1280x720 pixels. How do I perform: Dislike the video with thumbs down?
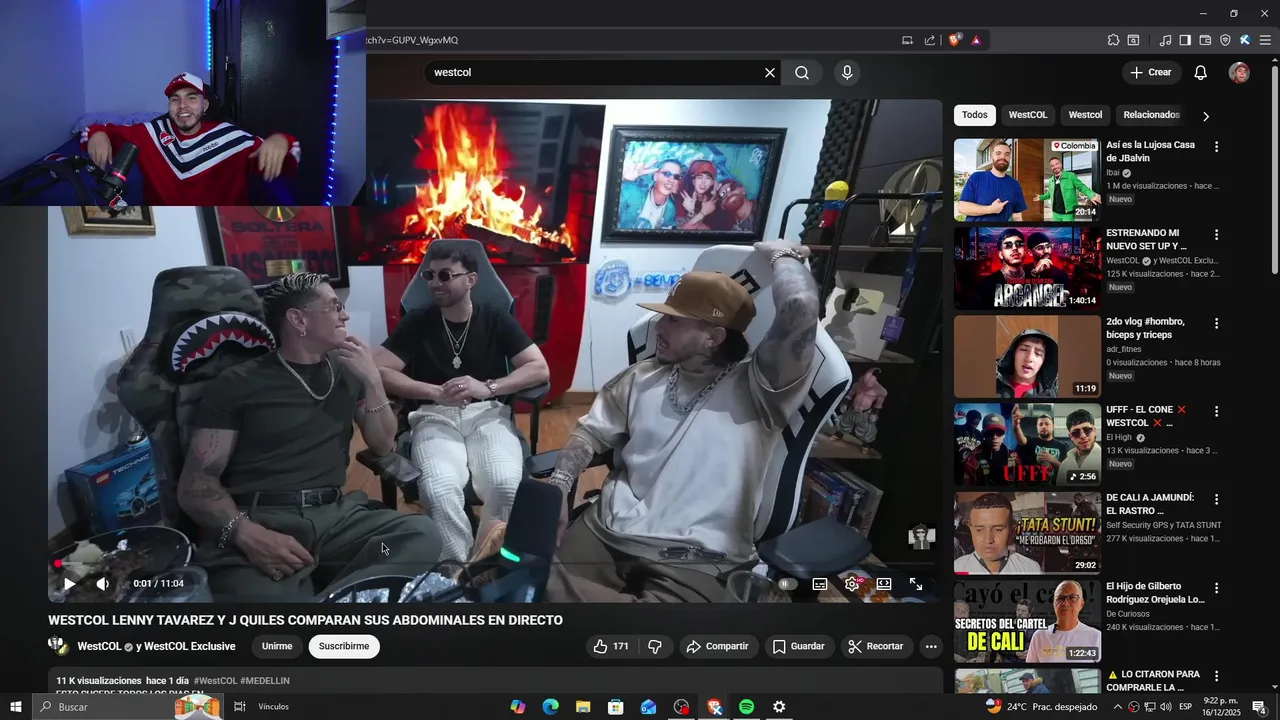[x=655, y=646]
